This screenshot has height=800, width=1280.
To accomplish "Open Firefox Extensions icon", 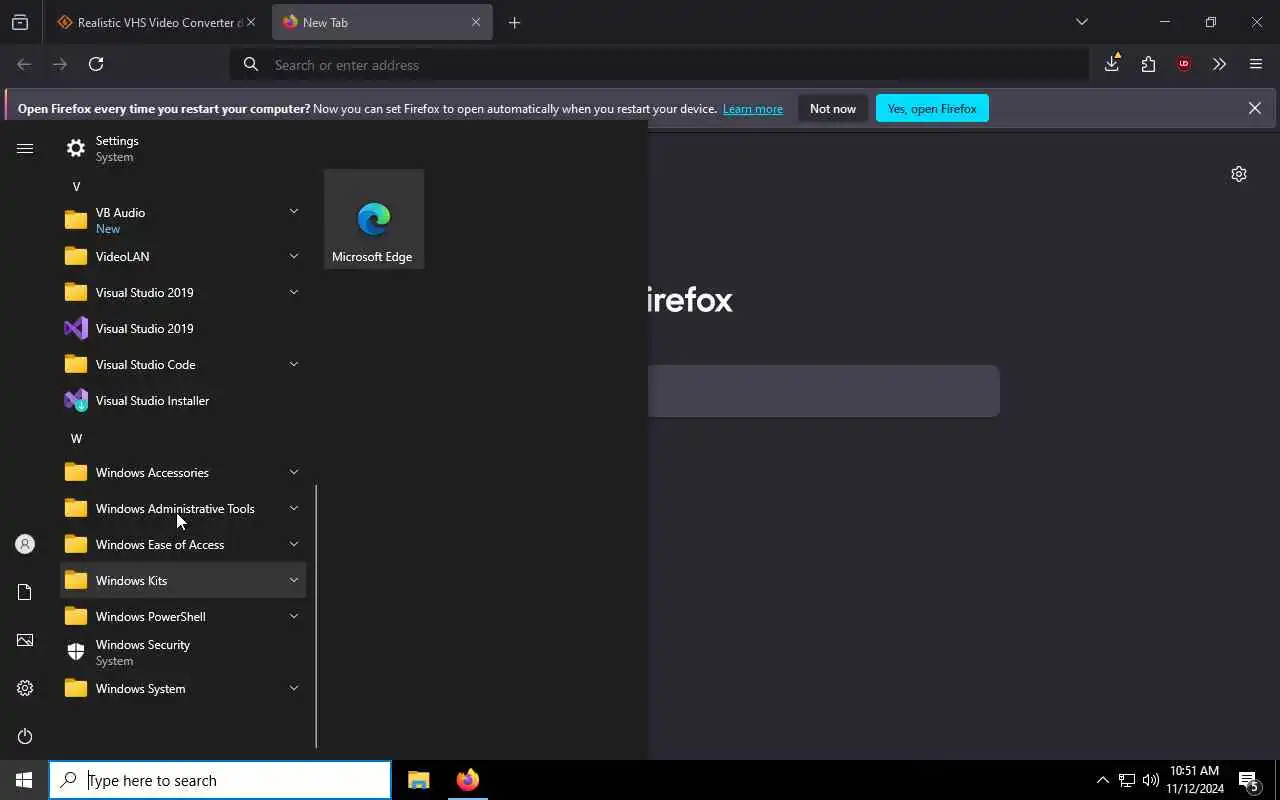I will coord(1148,64).
